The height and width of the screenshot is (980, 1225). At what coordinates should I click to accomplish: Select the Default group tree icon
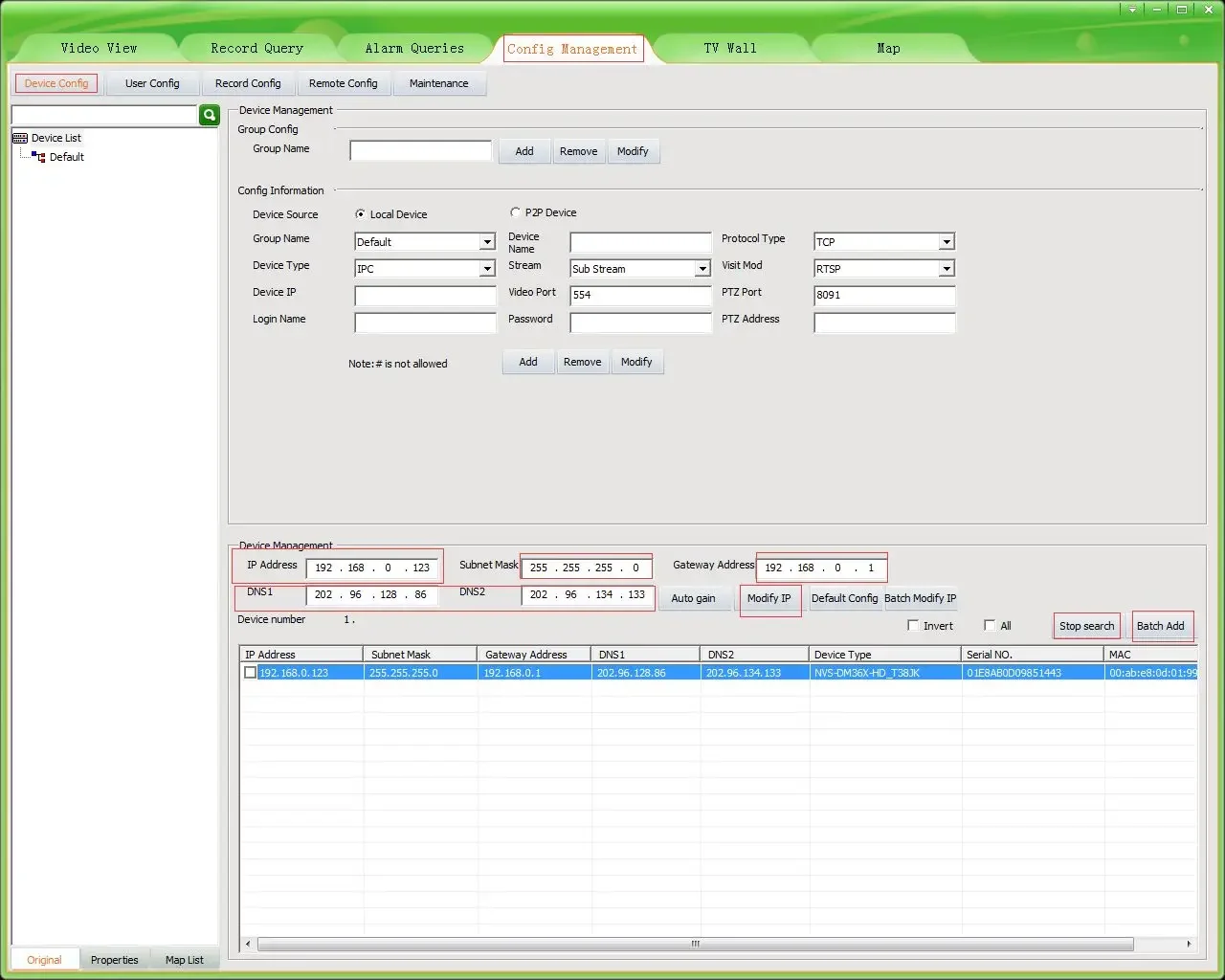pos(39,157)
